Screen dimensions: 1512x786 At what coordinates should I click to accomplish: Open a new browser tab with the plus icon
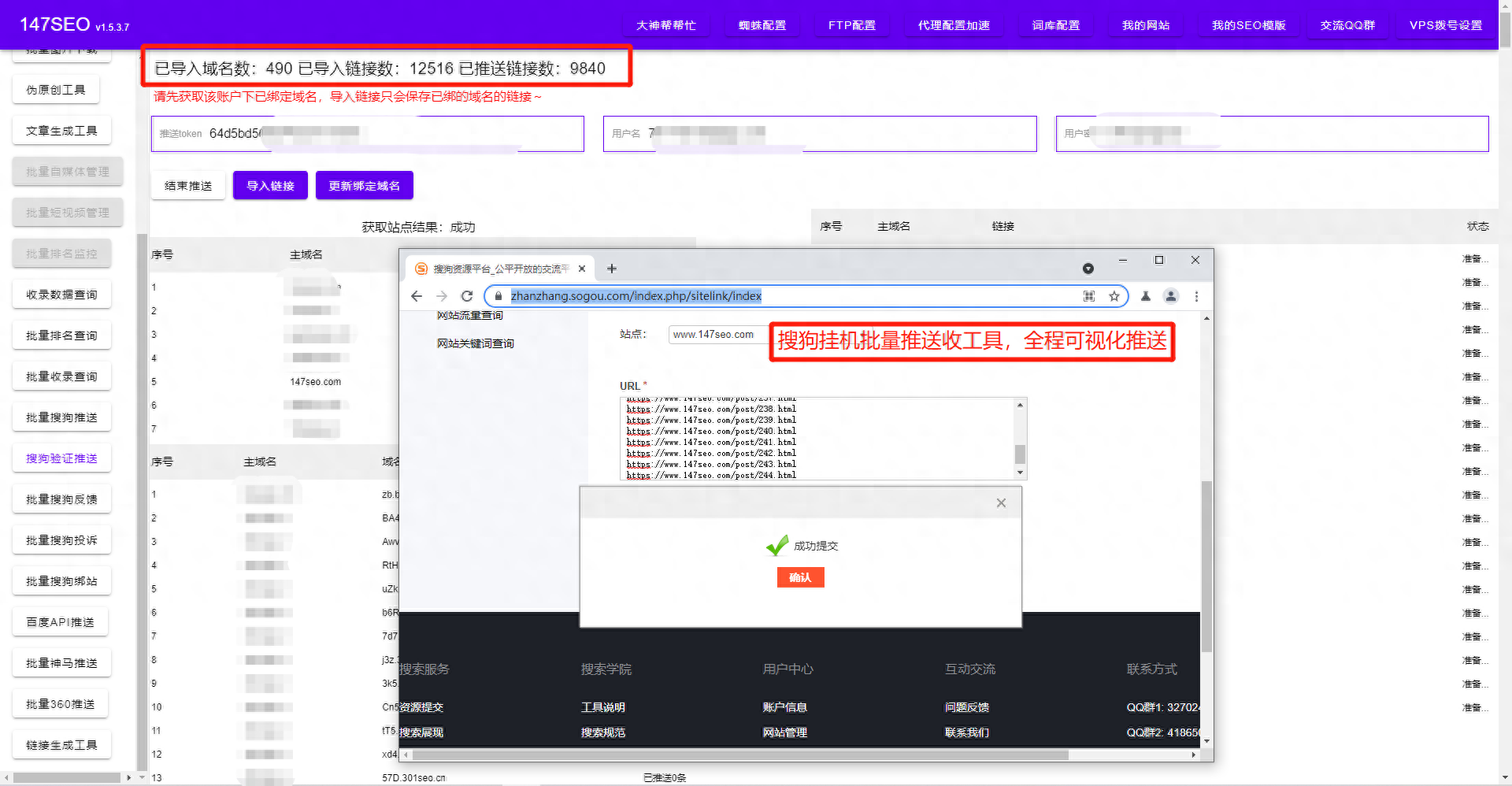611,269
